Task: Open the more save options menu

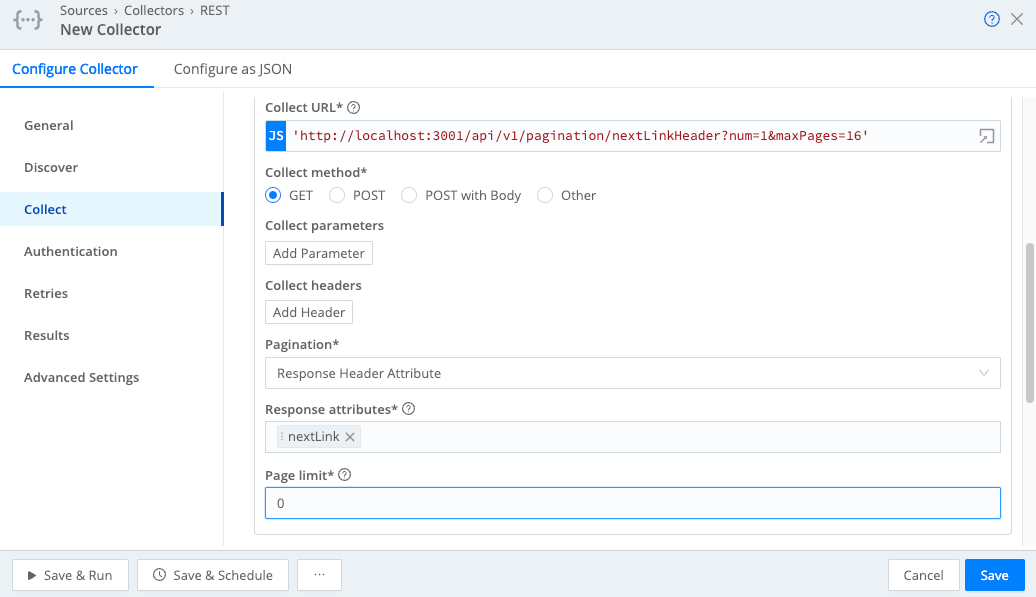Action: 319,575
